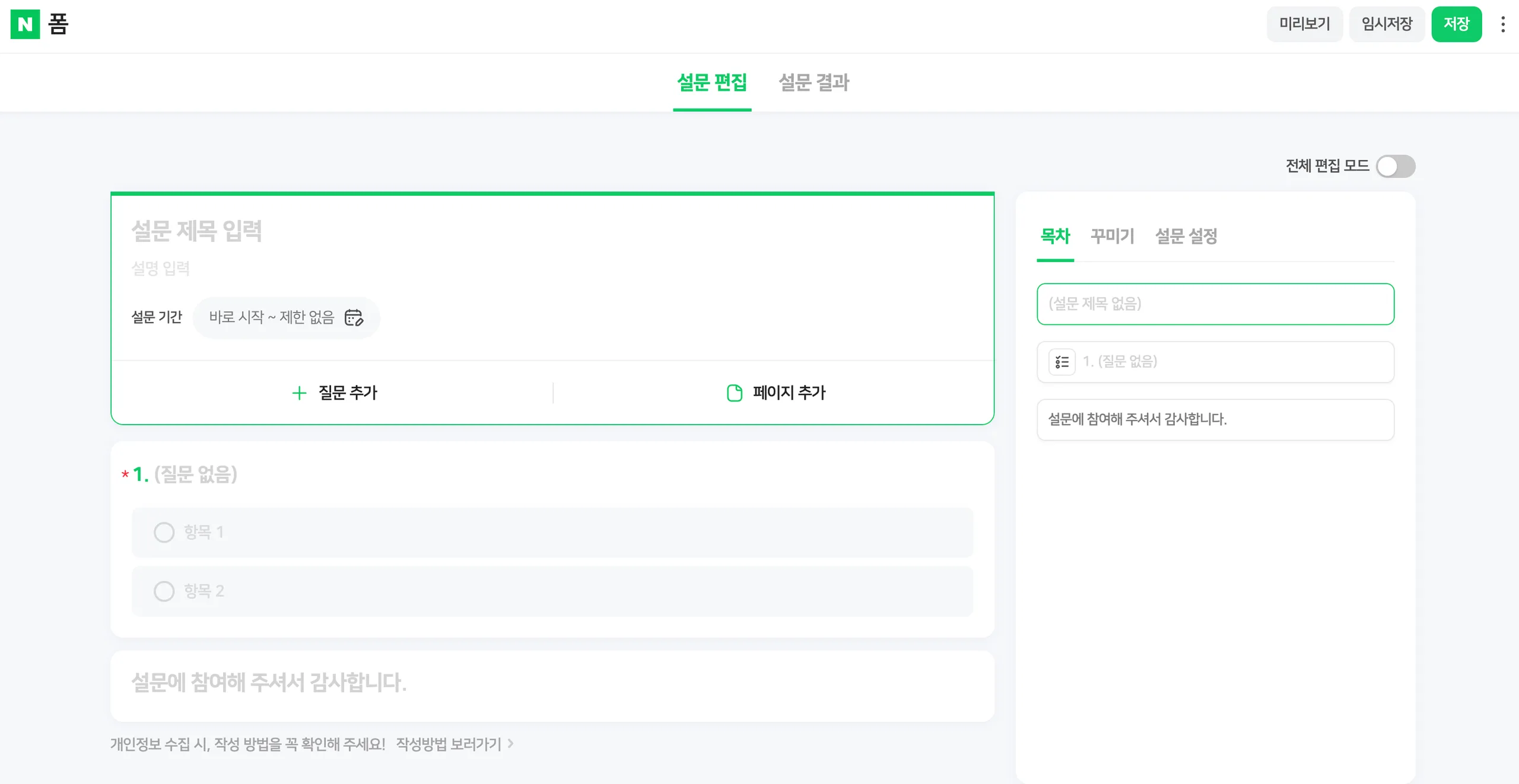Click the page icon for 페이지 추가

coord(734,393)
